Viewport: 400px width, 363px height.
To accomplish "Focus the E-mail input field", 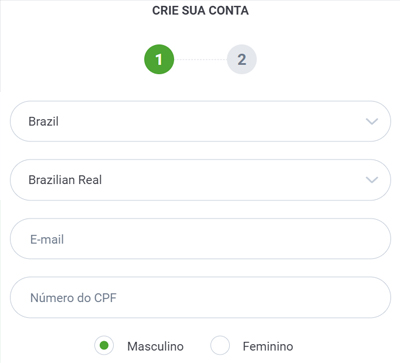I will [x=200, y=239].
